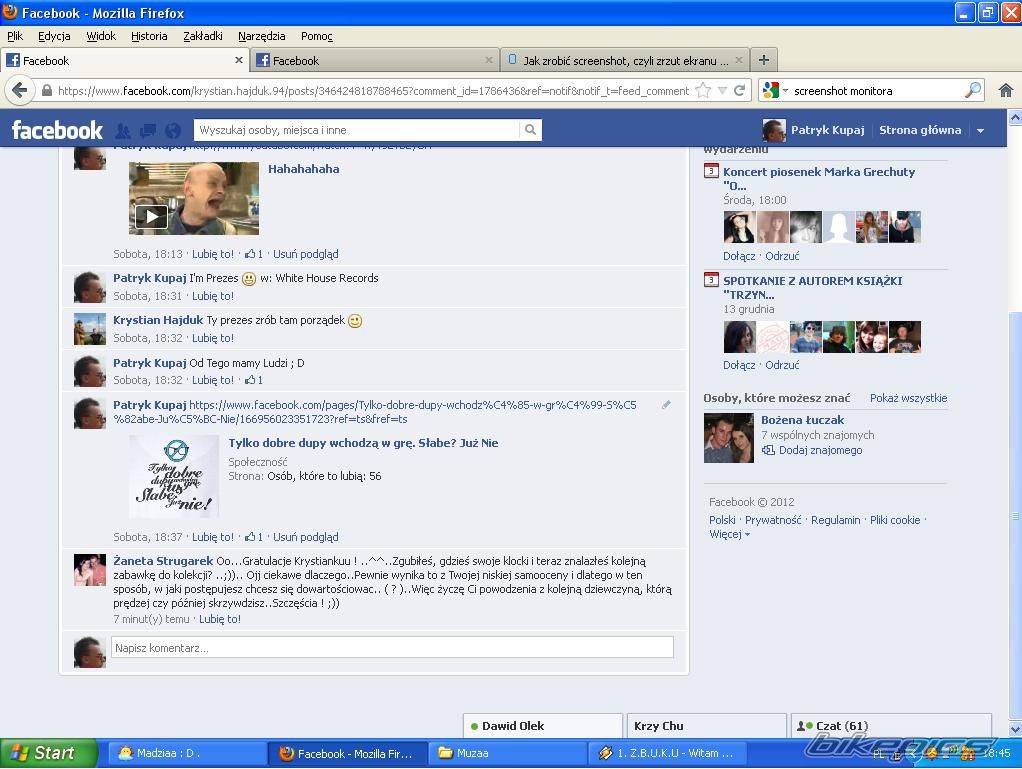Open the Historia menu
Image resolution: width=1022 pixels, height=769 pixels.
149,36
